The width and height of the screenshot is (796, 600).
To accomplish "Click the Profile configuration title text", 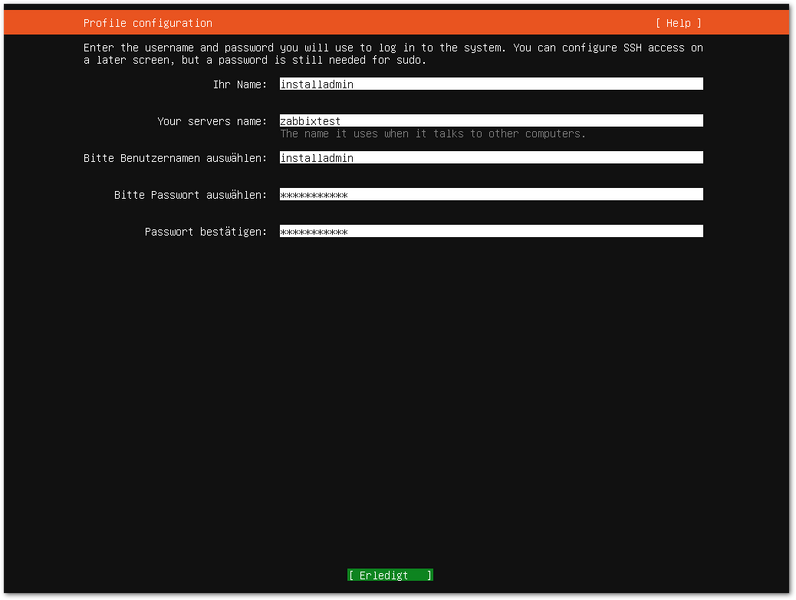I will pyautogui.click(x=148, y=23).
